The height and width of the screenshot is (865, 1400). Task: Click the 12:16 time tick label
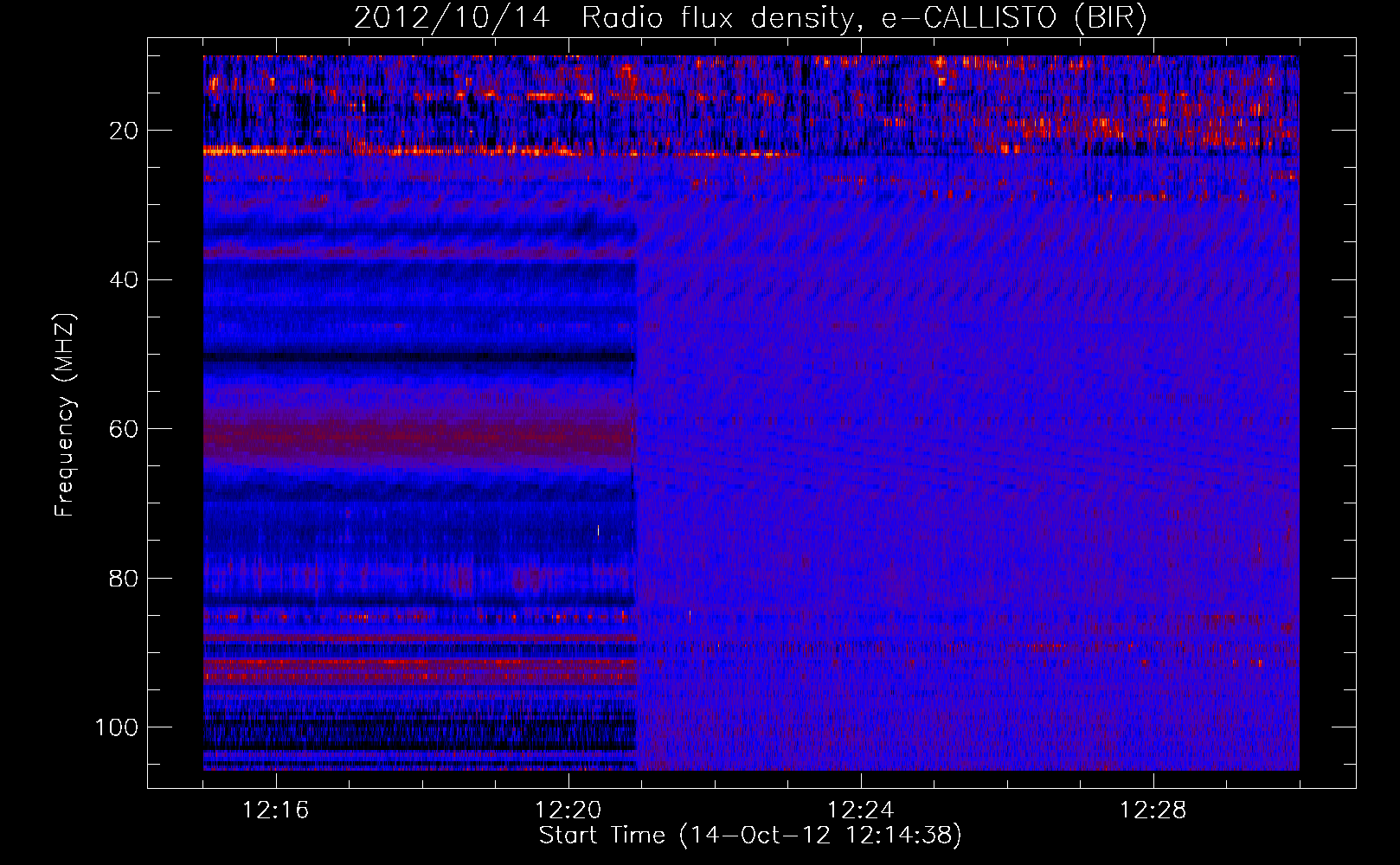[x=275, y=811]
